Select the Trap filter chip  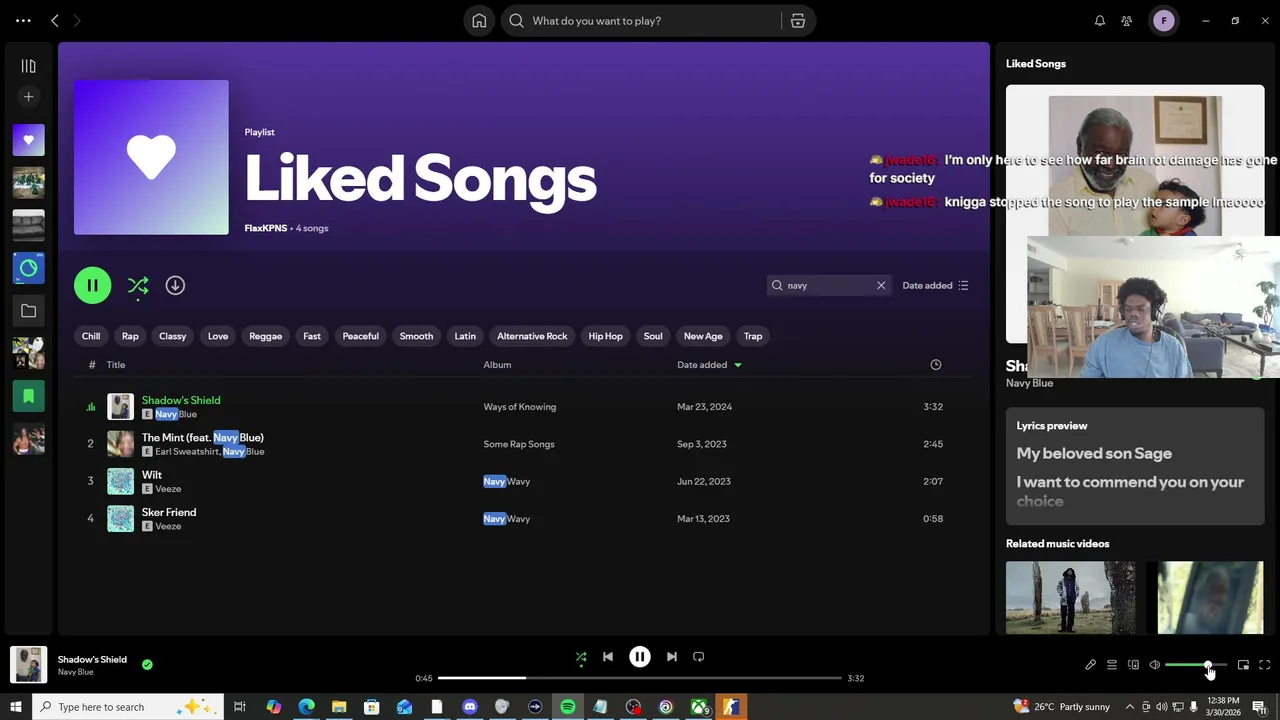coord(753,336)
